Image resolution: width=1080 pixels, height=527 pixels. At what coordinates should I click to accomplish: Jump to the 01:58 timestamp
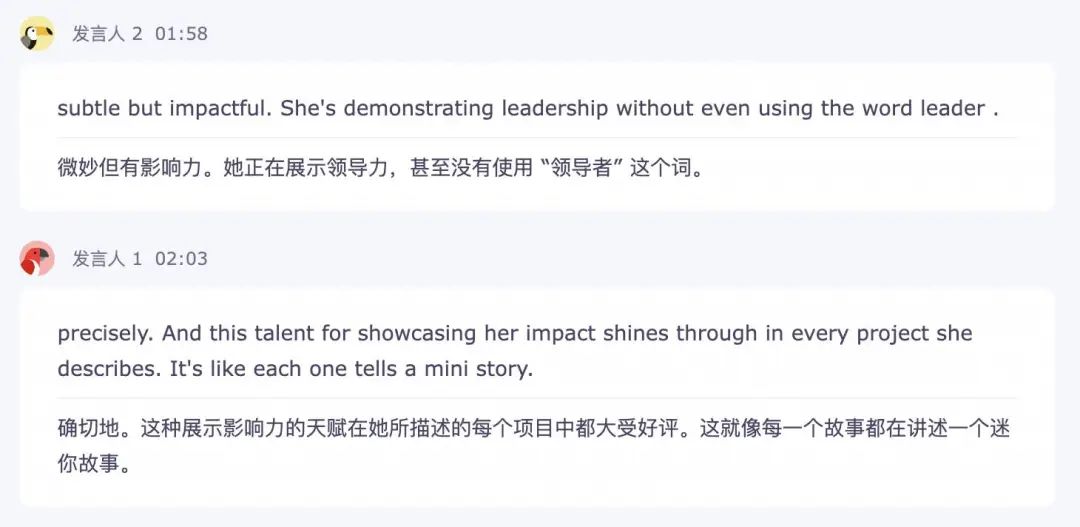coord(181,34)
